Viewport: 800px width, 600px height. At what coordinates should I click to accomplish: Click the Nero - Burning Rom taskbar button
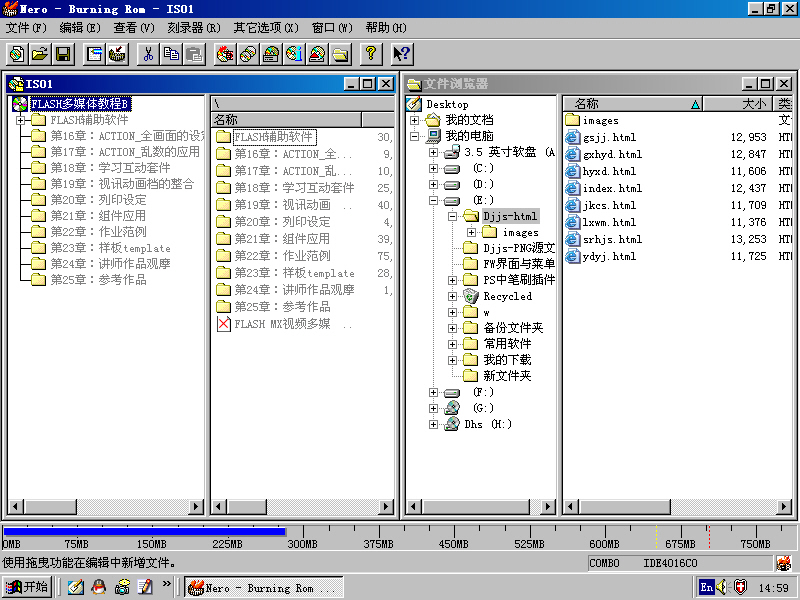tap(264, 588)
